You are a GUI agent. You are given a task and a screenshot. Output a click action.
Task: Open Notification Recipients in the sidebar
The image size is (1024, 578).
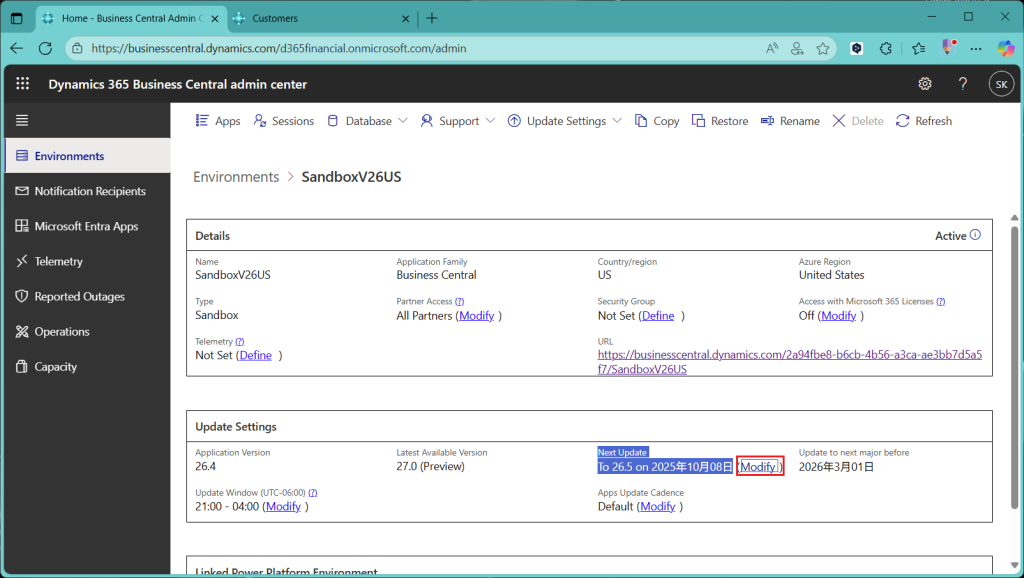coord(89,191)
